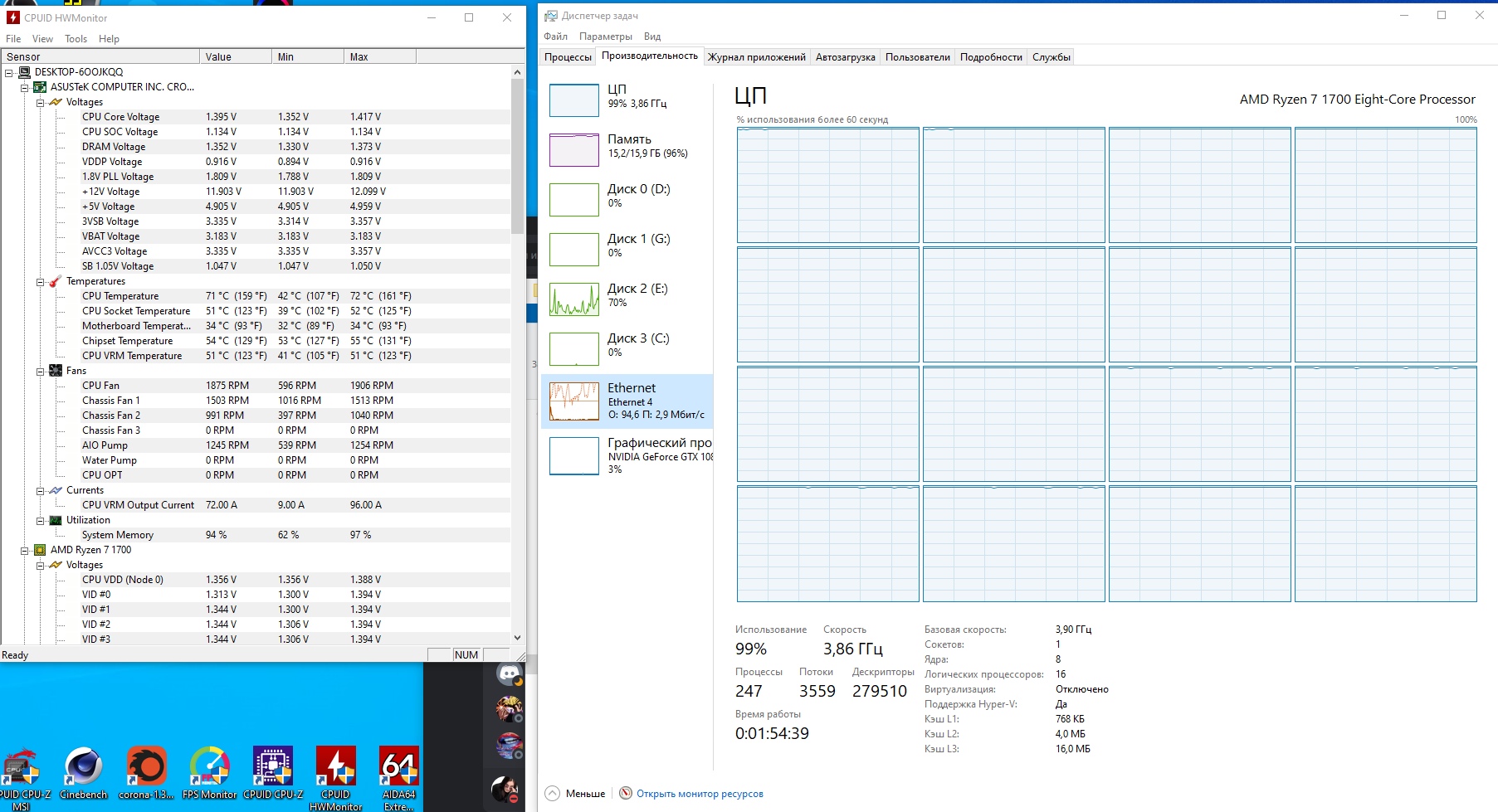Viewport: 1498px width, 812px height.
Task: Click the resource monitor icon in Task Manager
Action: [626, 794]
